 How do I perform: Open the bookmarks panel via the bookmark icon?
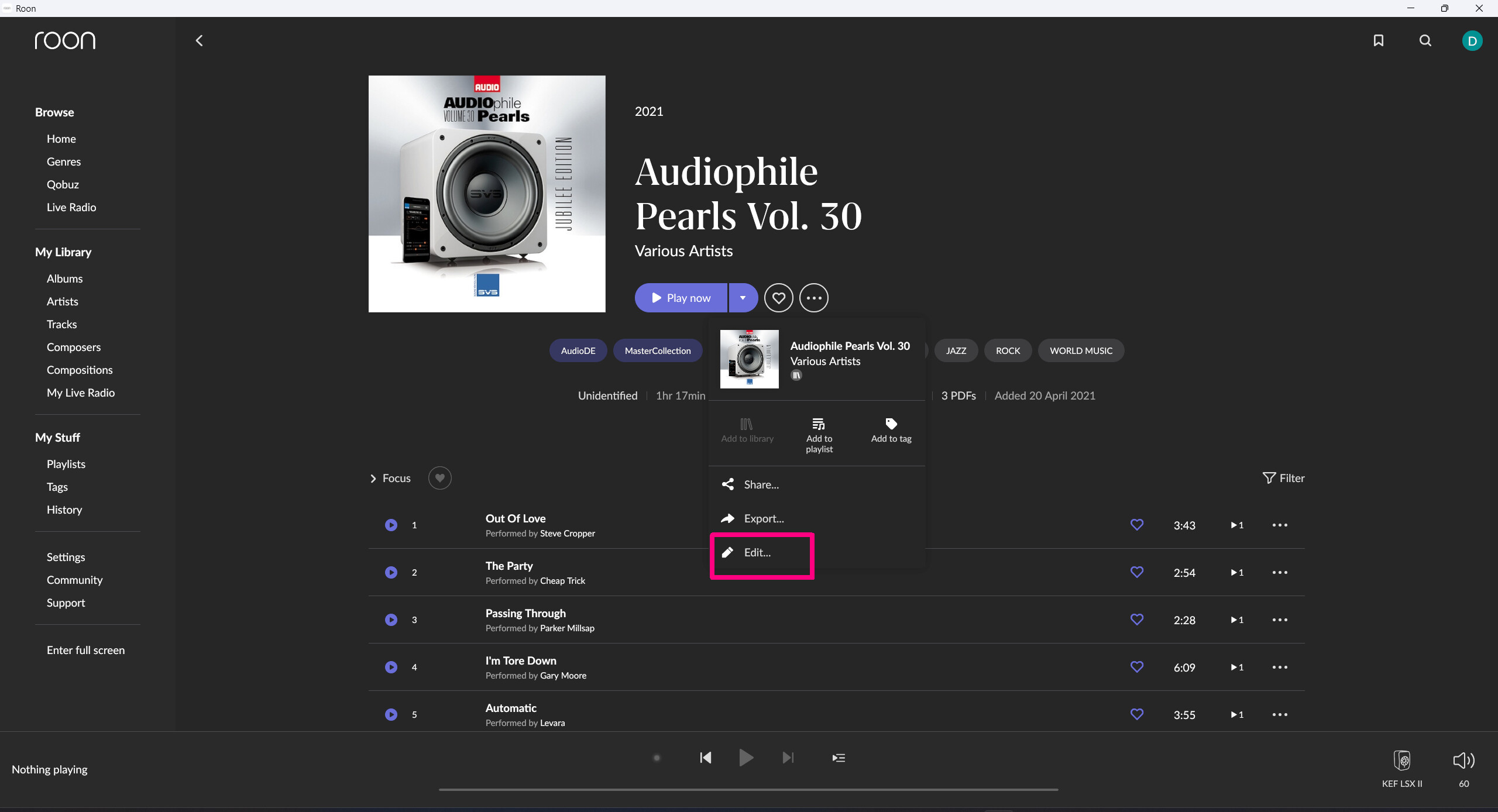click(1379, 40)
